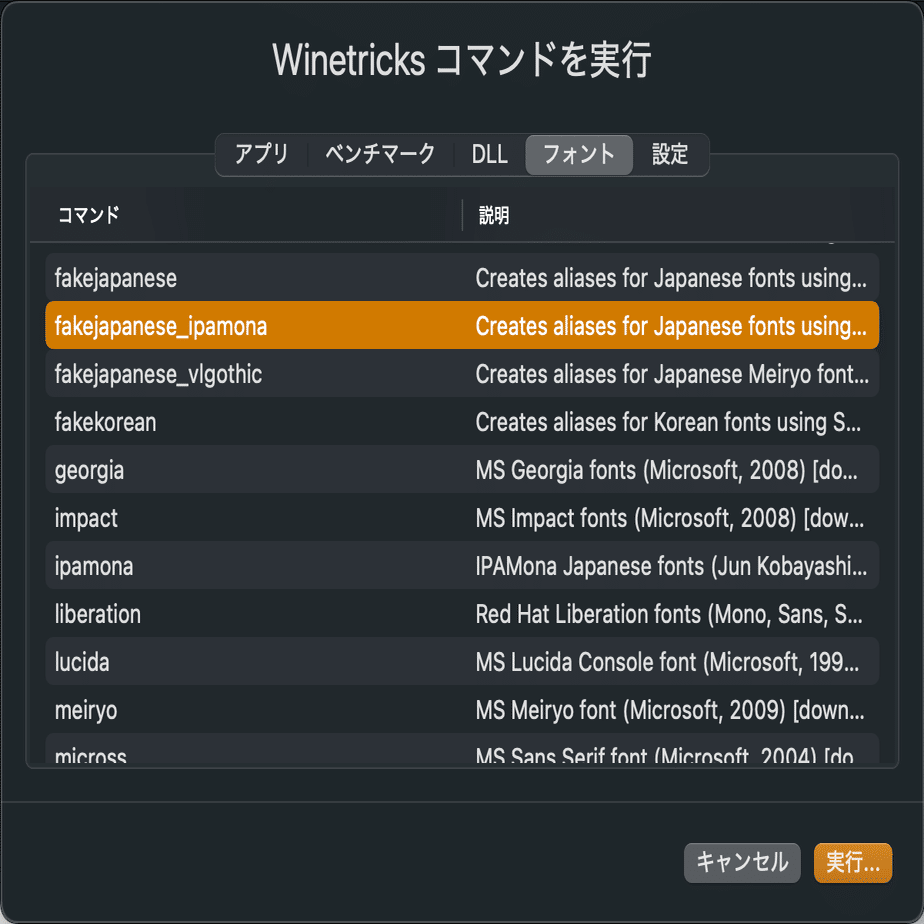Switch to the アプリ tab

pos(261,155)
